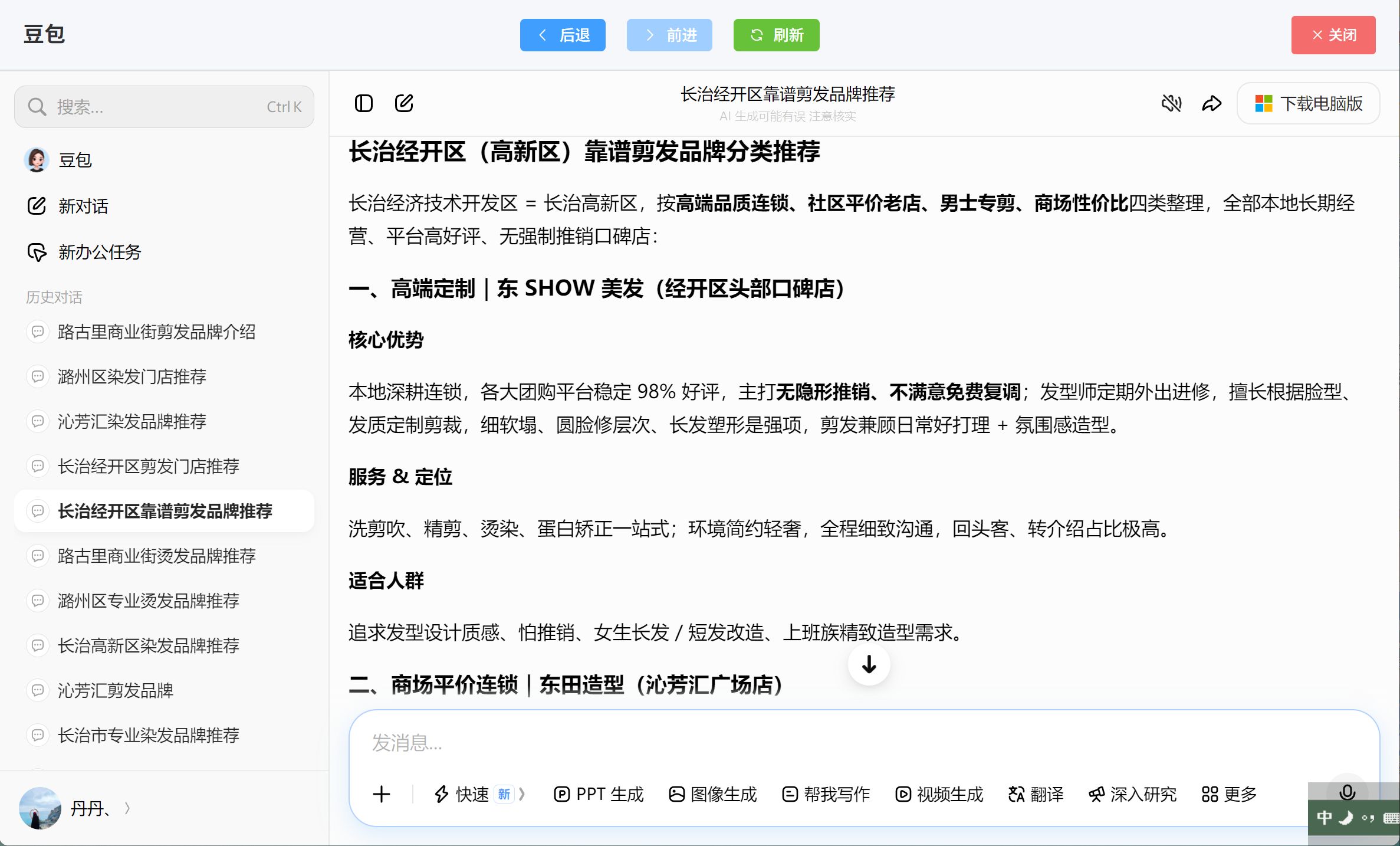Click the chat bubble icon beside 潞州区染发门店推荐
This screenshot has height=846, width=1400.
(38, 376)
